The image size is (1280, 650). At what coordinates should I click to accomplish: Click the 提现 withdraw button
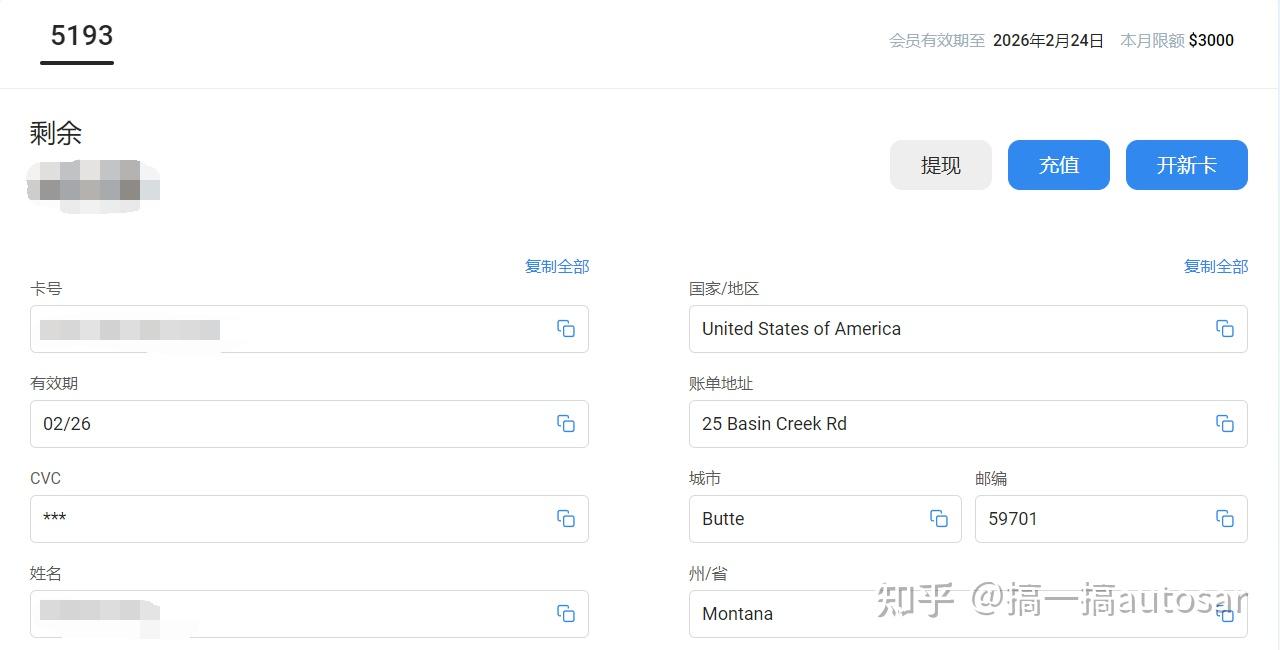[941, 165]
